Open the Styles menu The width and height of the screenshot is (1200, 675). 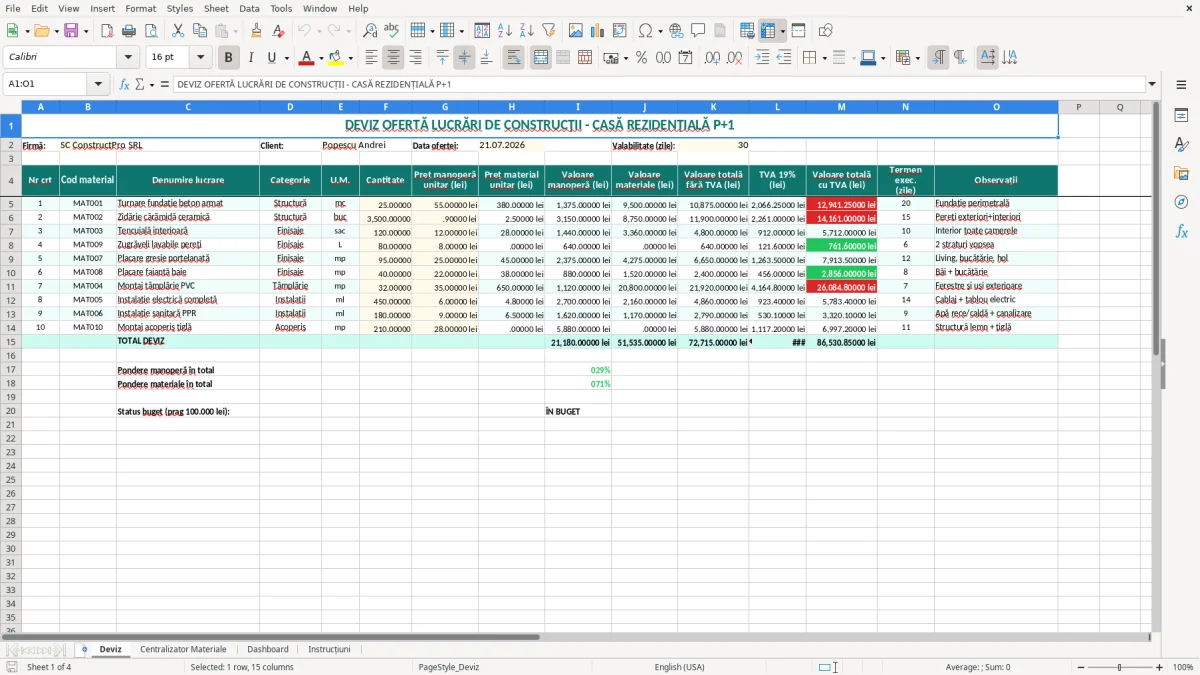pos(180,8)
